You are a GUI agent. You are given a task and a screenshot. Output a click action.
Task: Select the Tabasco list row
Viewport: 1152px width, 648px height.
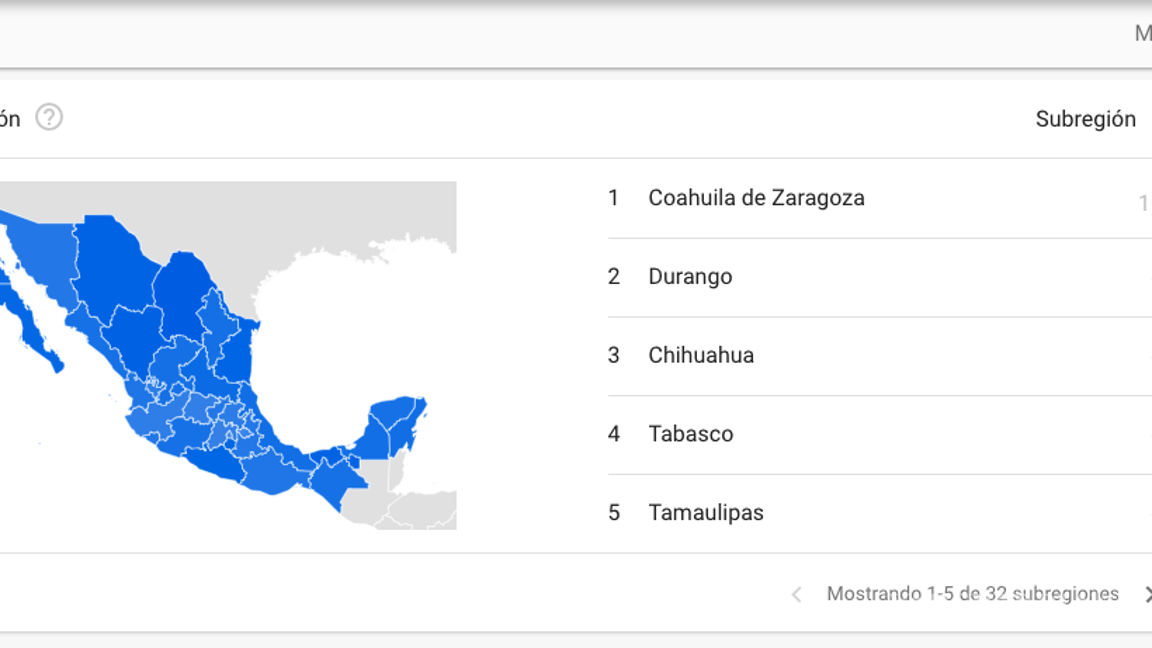pos(691,434)
